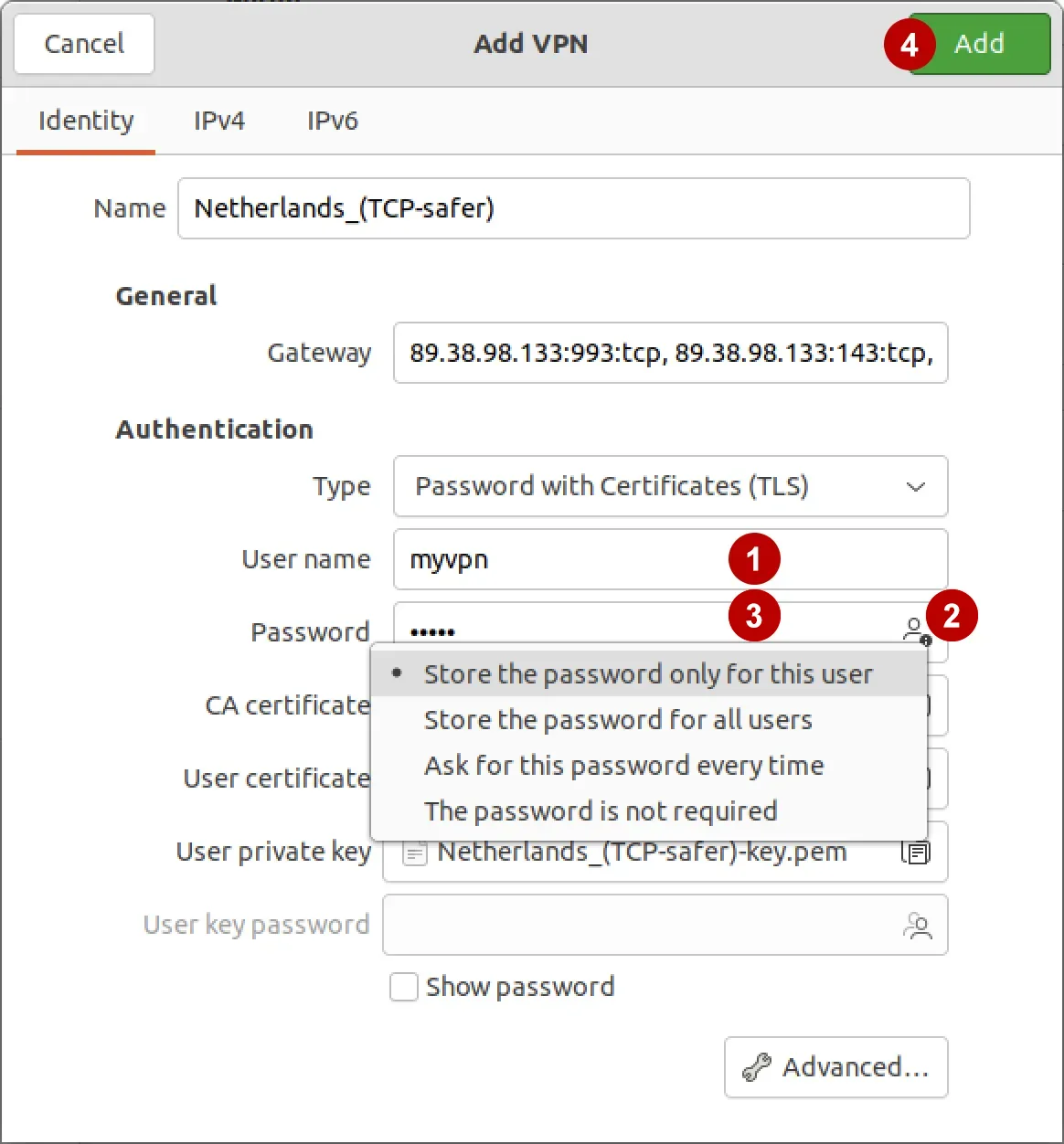Enable the Show password checkbox
The width and height of the screenshot is (1064, 1144).
coord(403,987)
